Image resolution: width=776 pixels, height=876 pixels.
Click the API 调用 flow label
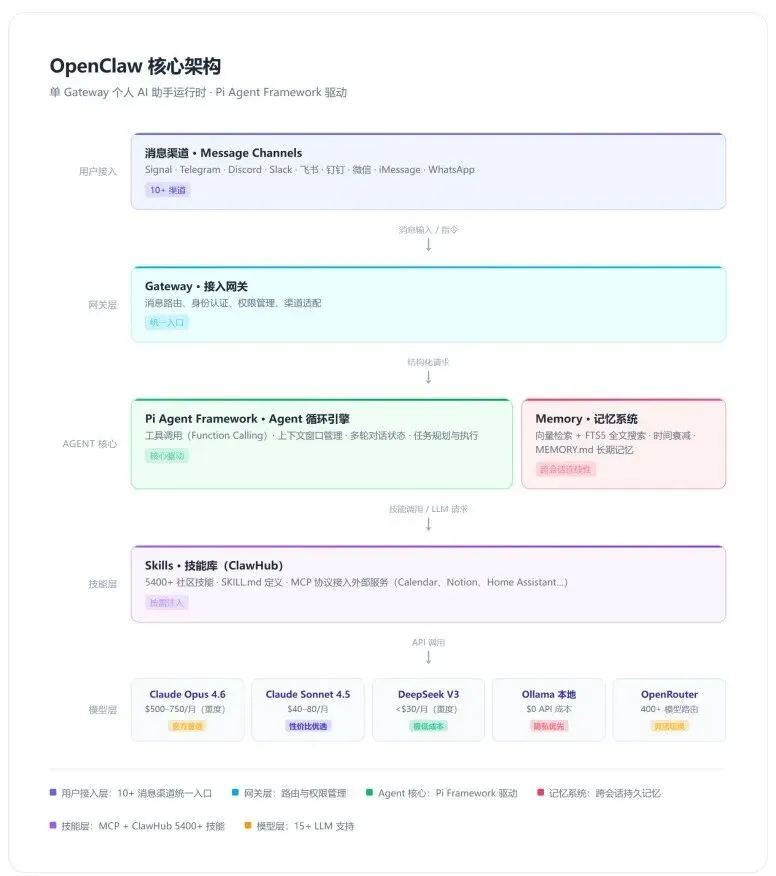(429, 642)
